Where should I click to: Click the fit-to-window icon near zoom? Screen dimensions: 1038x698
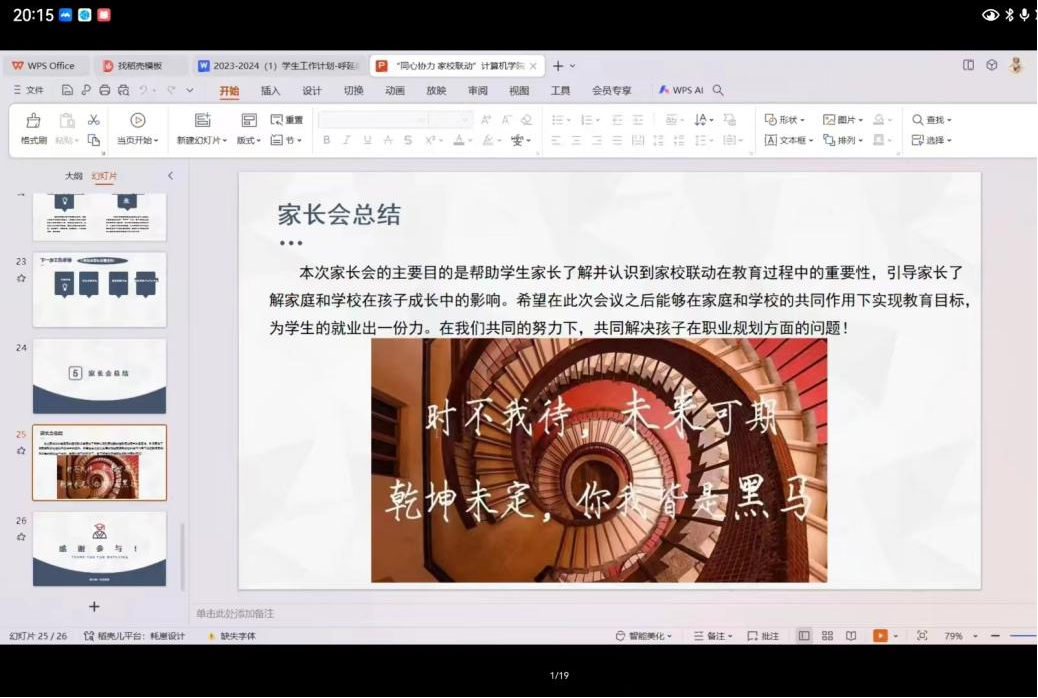coord(922,636)
